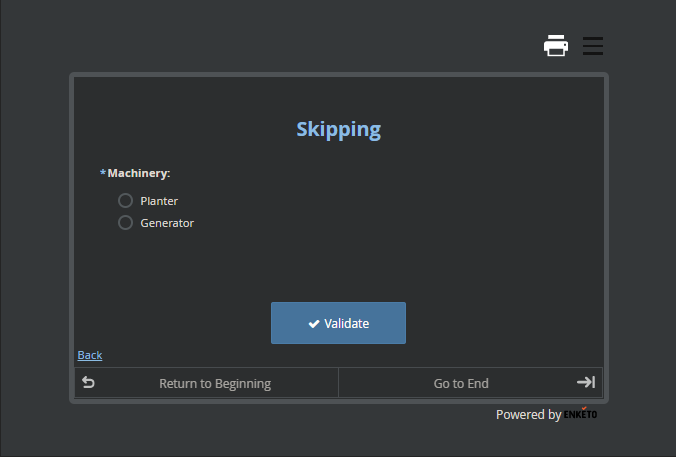Select the Planter radio button
This screenshot has height=457, width=676.
[125, 200]
